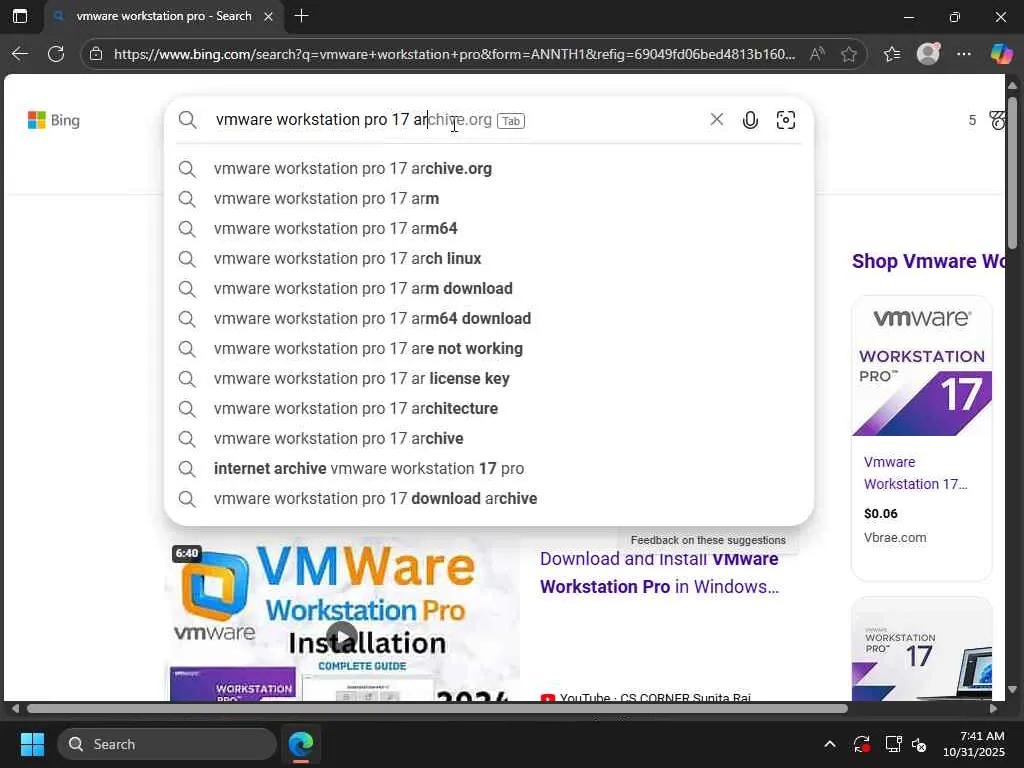Click 'Feedback on these suggestions'

(708, 540)
